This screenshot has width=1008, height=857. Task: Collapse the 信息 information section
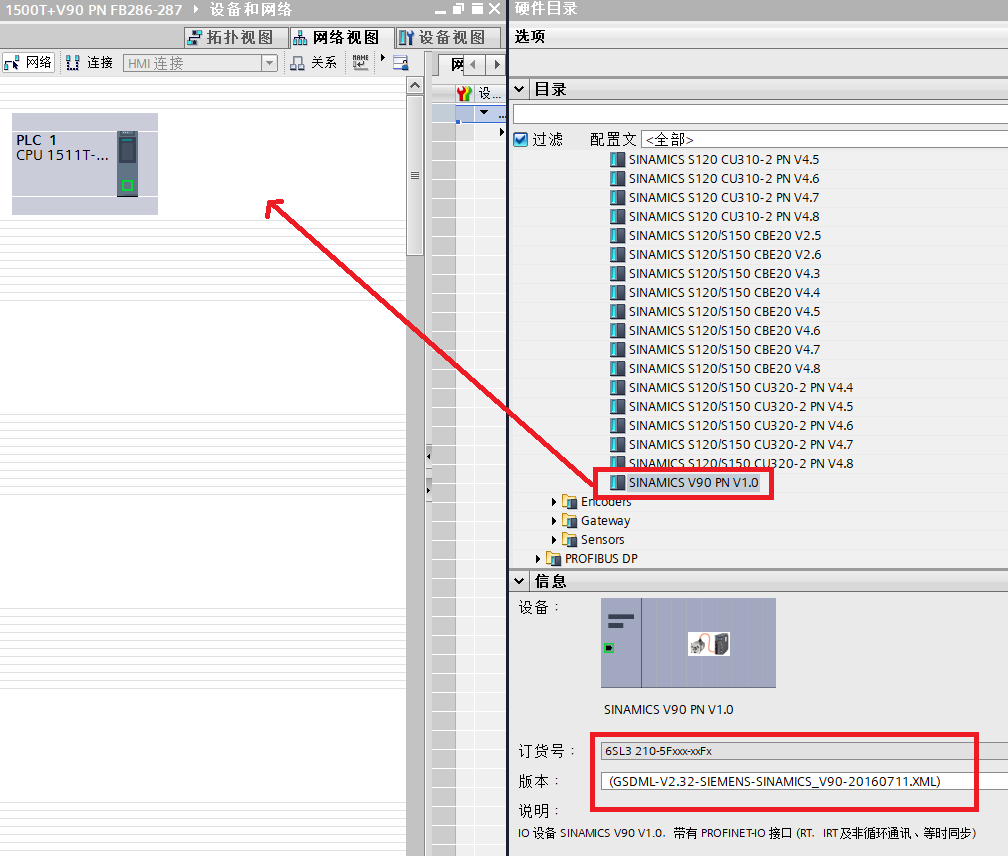pos(519,581)
